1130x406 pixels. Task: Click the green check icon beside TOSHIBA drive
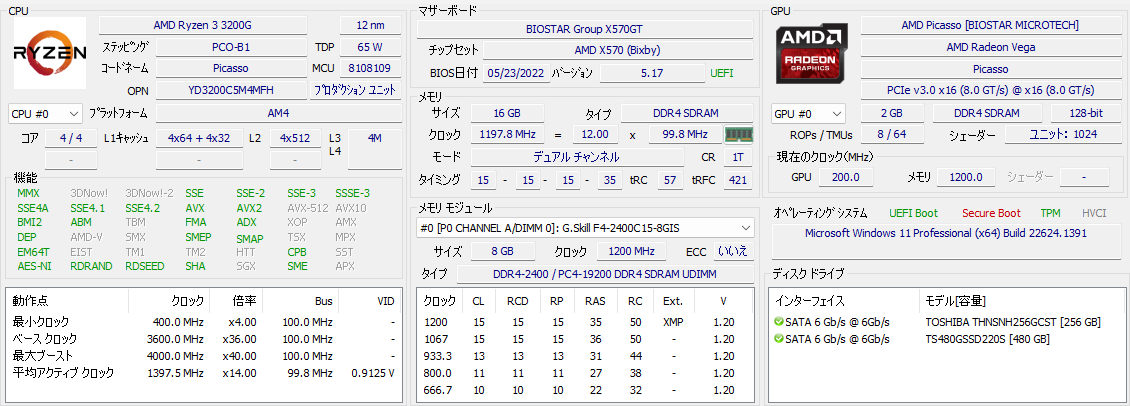(x=778, y=322)
